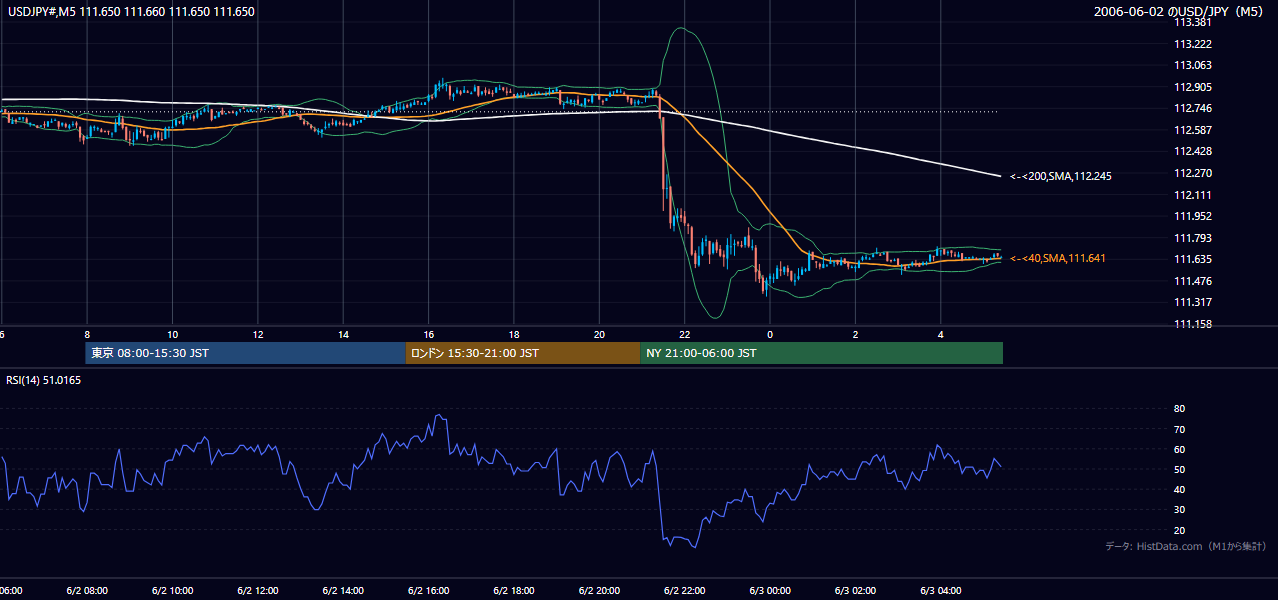Image resolution: width=1278 pixels, height=600 pixels.
Task: Click hour tick 2 under price chart
Action: (x=855, y=334)
